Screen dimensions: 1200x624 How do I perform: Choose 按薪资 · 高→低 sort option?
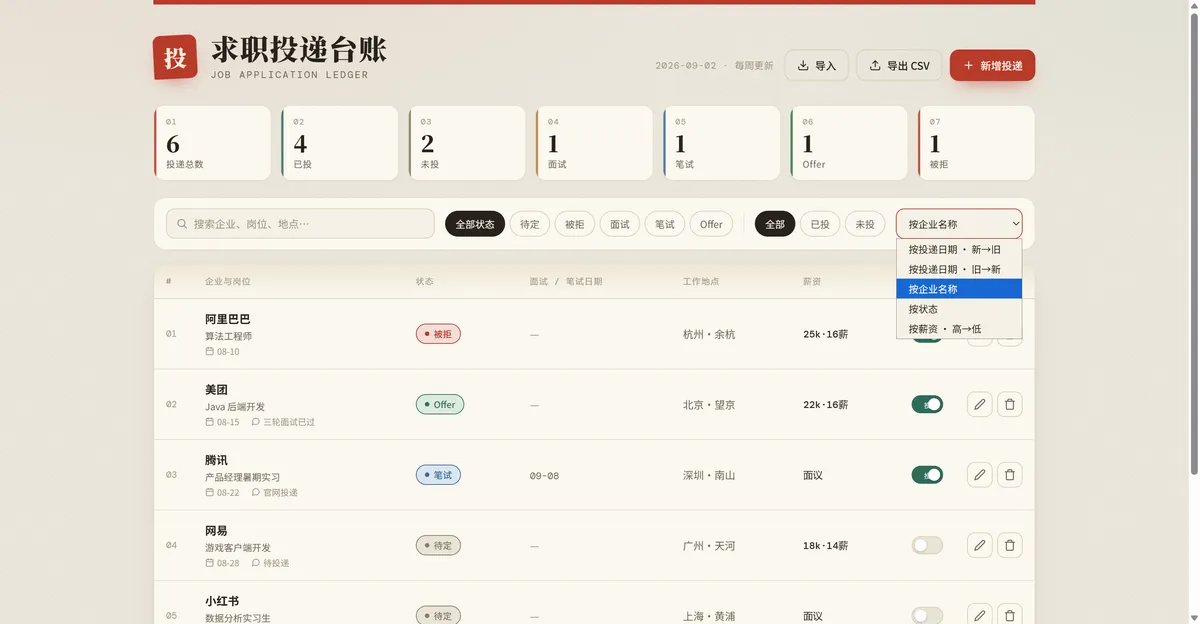tap(959, 329)
